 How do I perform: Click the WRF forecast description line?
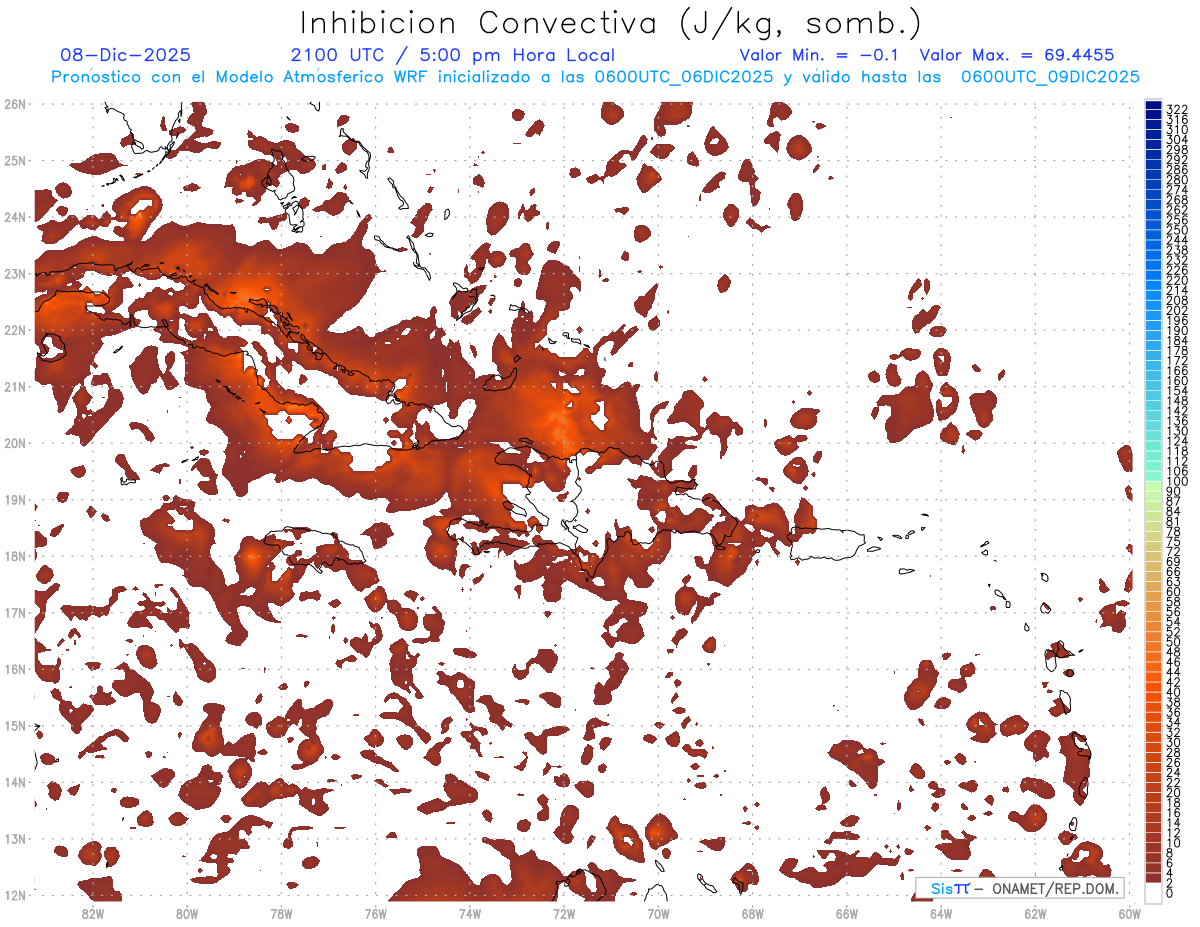pyautogui.click(x=595, y=77)
